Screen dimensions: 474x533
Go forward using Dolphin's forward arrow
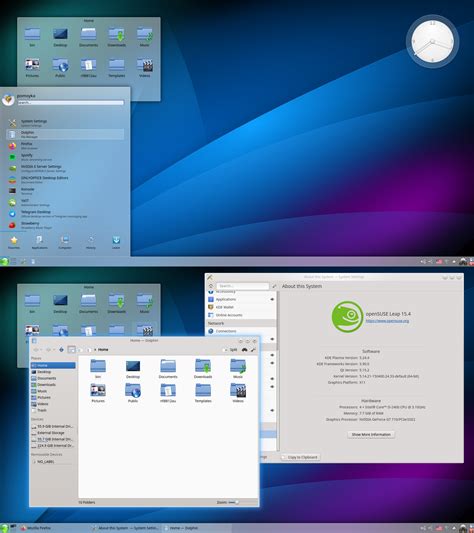click(x=48, y=349)
